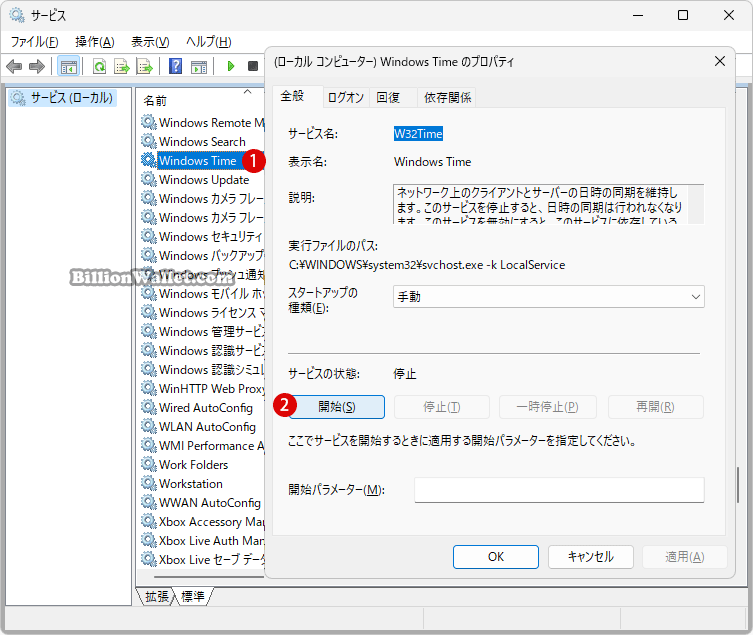Image resolution: width=753 pixels, height=635 pixels.
Task: Click the 適用(A) button
Action: (x=685, y=557)
